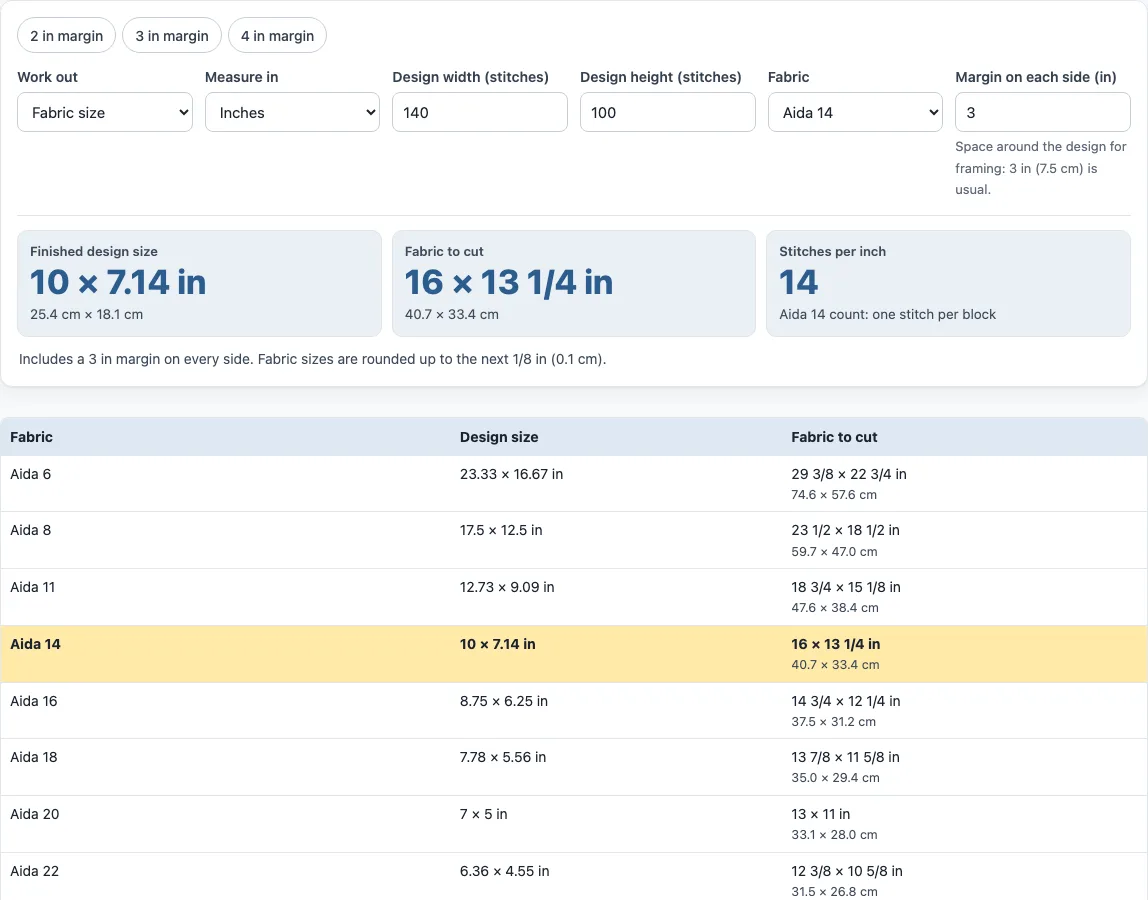Apply the 4 in margin preset
The height and width of the screenshot is (900, 1148).
pos(277,35)
